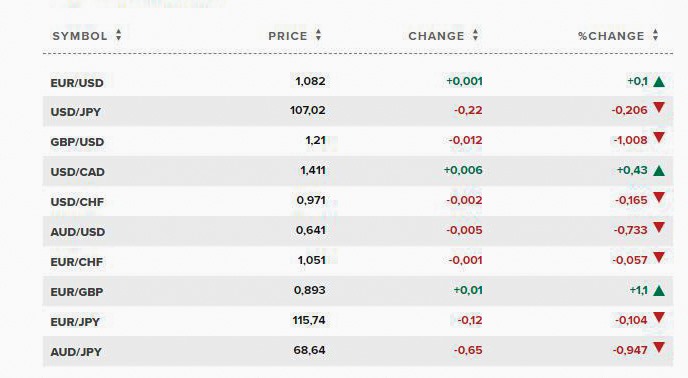The height and width of the screenshot is (378, 688).
Task: Click the EUR/JPY change value -0,12
Action: (469, 320)
